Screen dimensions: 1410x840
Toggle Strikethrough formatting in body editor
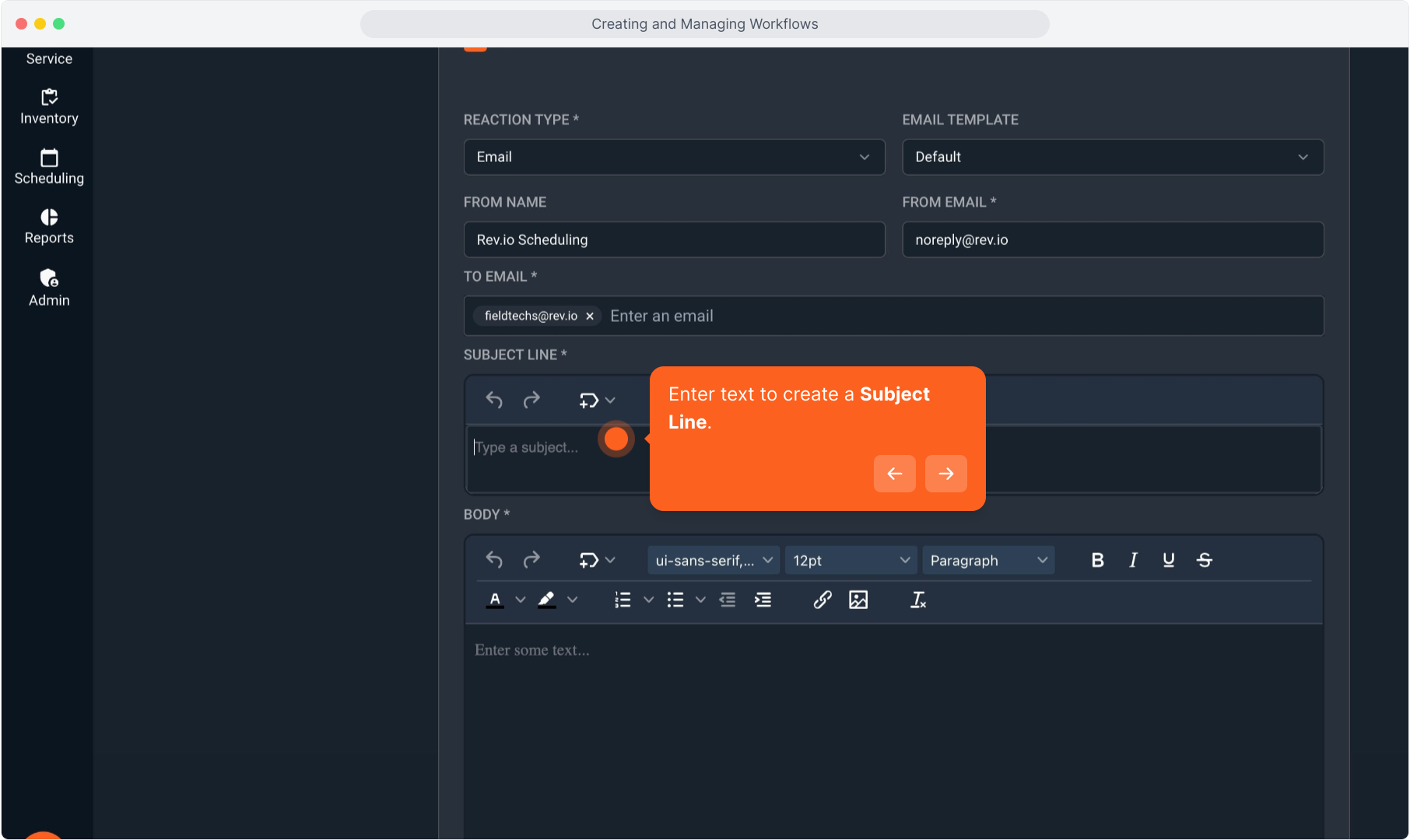click(1204, 560)
